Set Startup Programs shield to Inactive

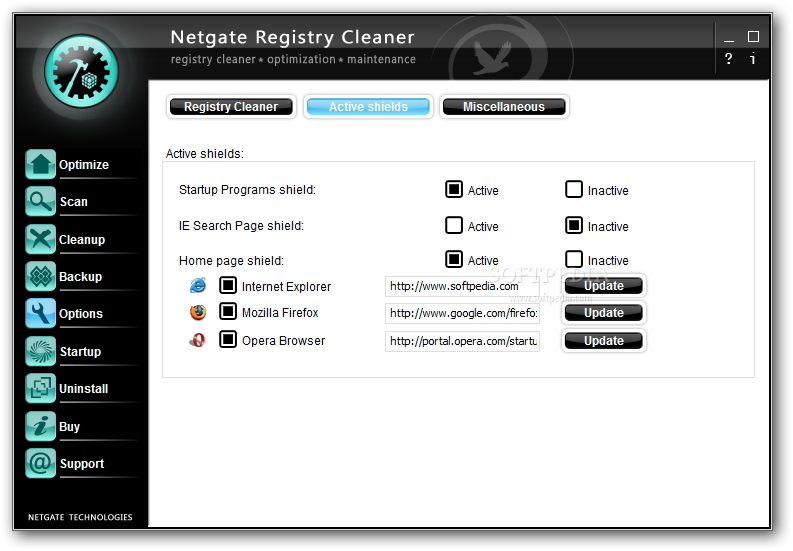574,189
